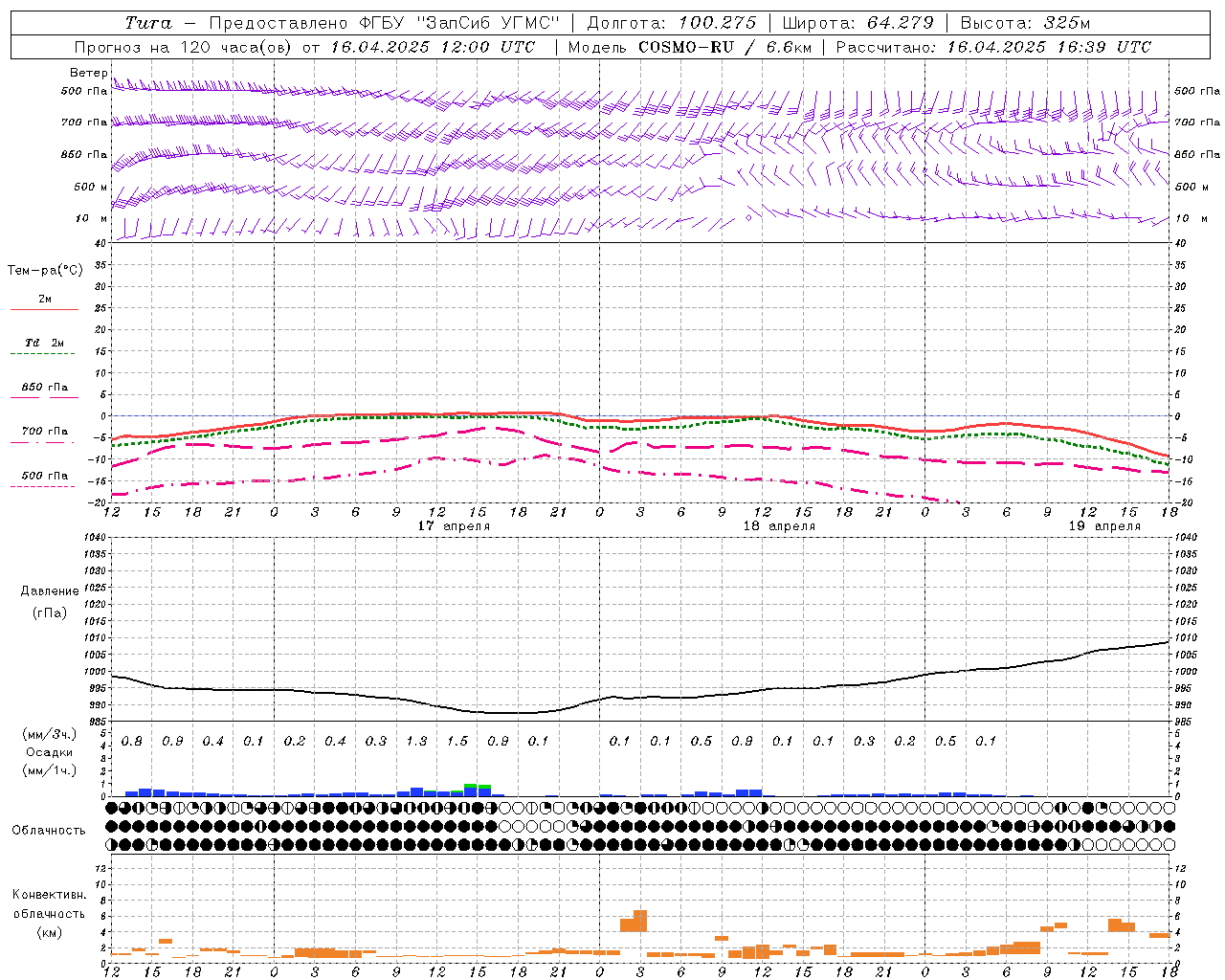This screenshot has height=980, width=1225.
Task: Click the station name Tura in the header
Action: point(148,23)
